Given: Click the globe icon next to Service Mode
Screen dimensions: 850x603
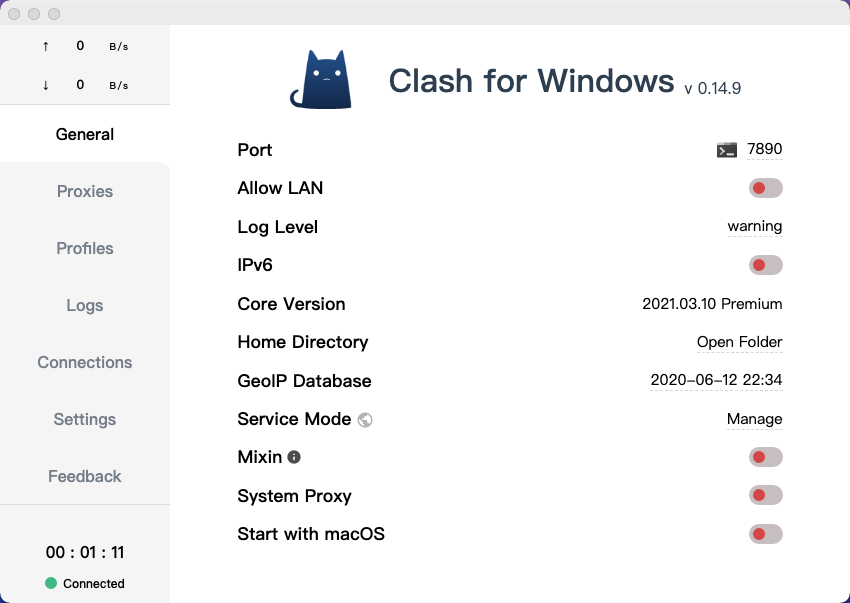Looking at the screenshot, I should coord(365,419).
